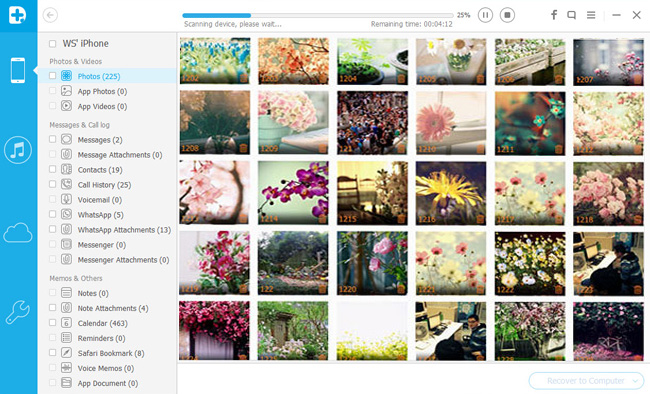Select photo thumbnail 1211
The width and height of the screenshot is (650, 394).
(530, 123)
